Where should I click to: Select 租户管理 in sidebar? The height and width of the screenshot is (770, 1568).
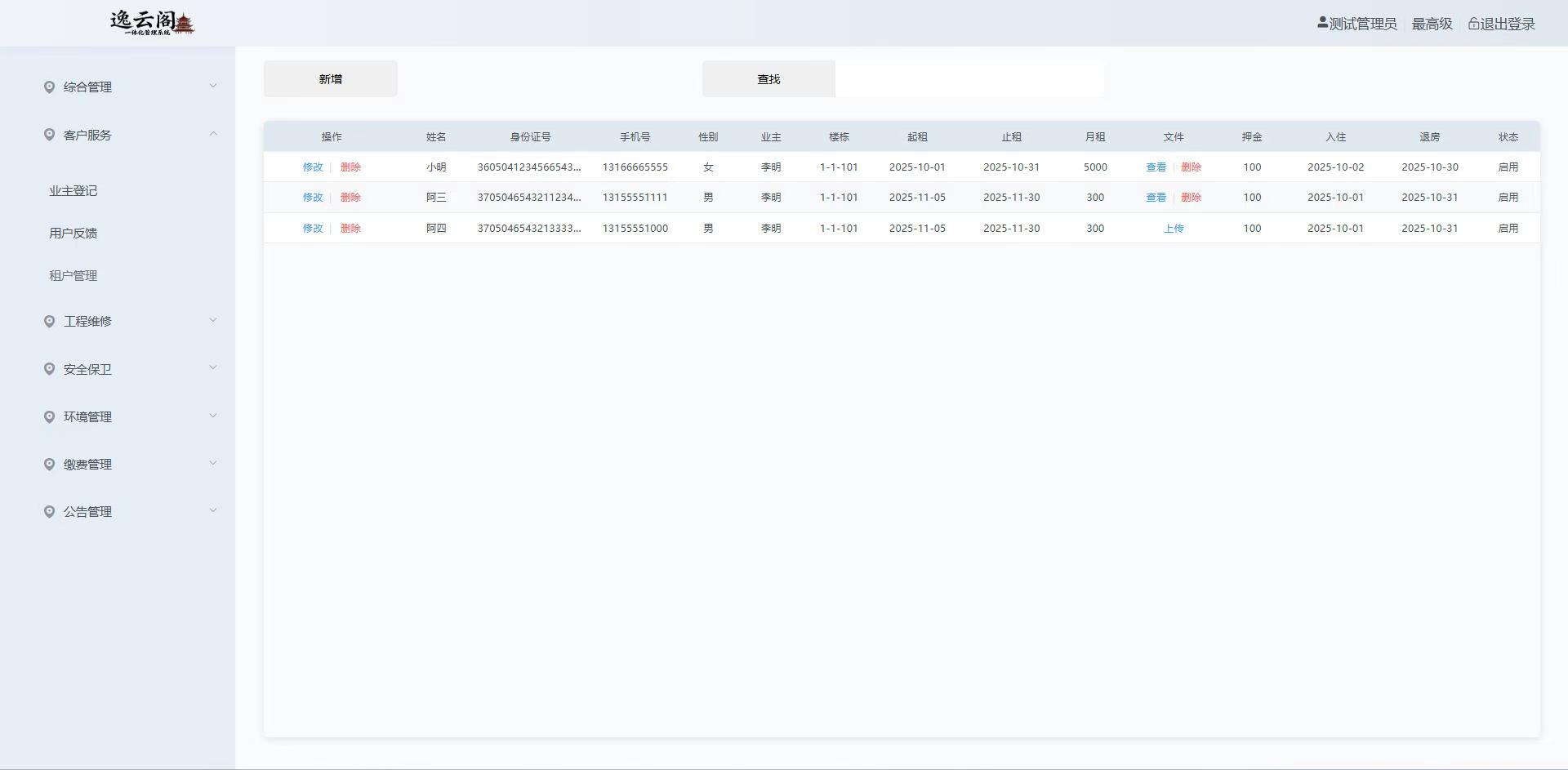(73, 275)
